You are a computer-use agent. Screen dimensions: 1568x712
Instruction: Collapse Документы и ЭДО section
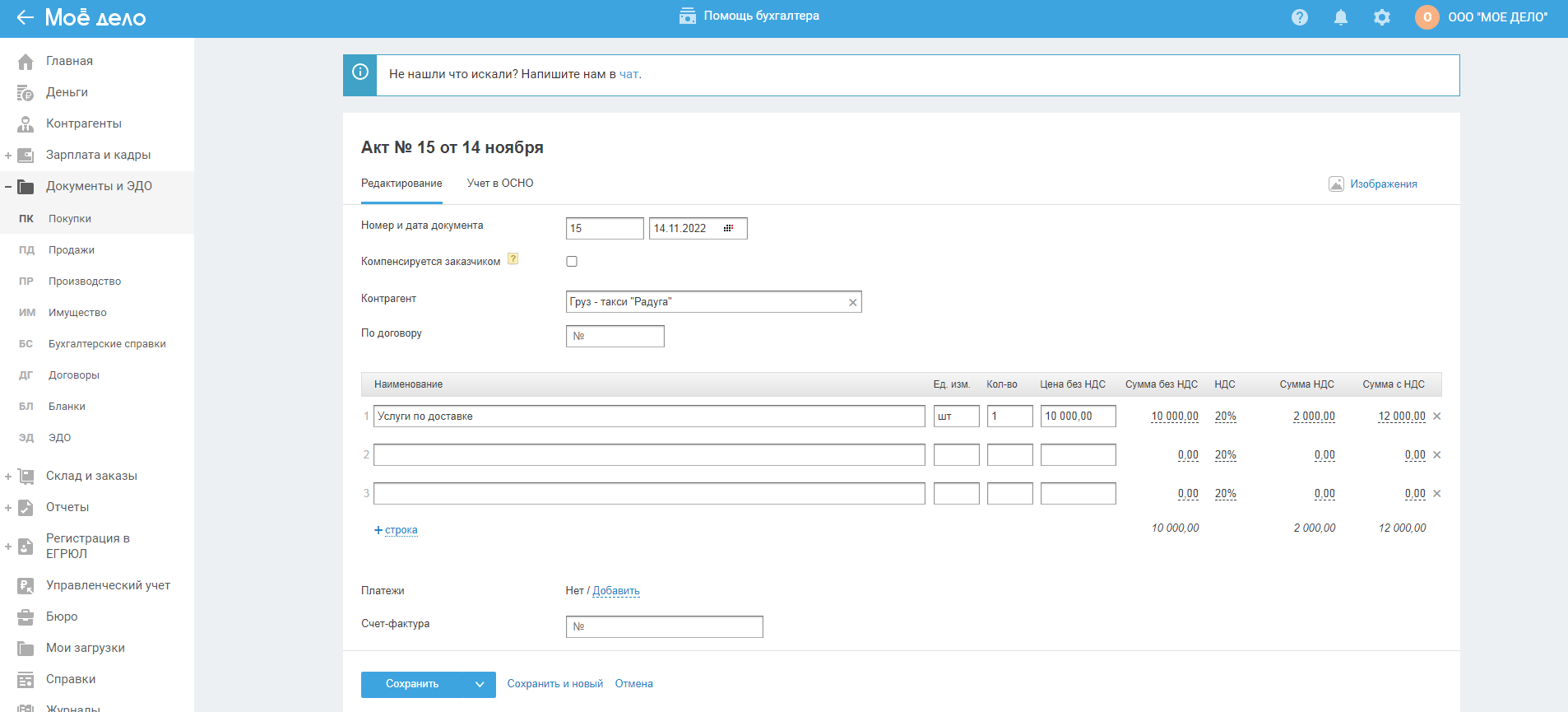[8, 187]
